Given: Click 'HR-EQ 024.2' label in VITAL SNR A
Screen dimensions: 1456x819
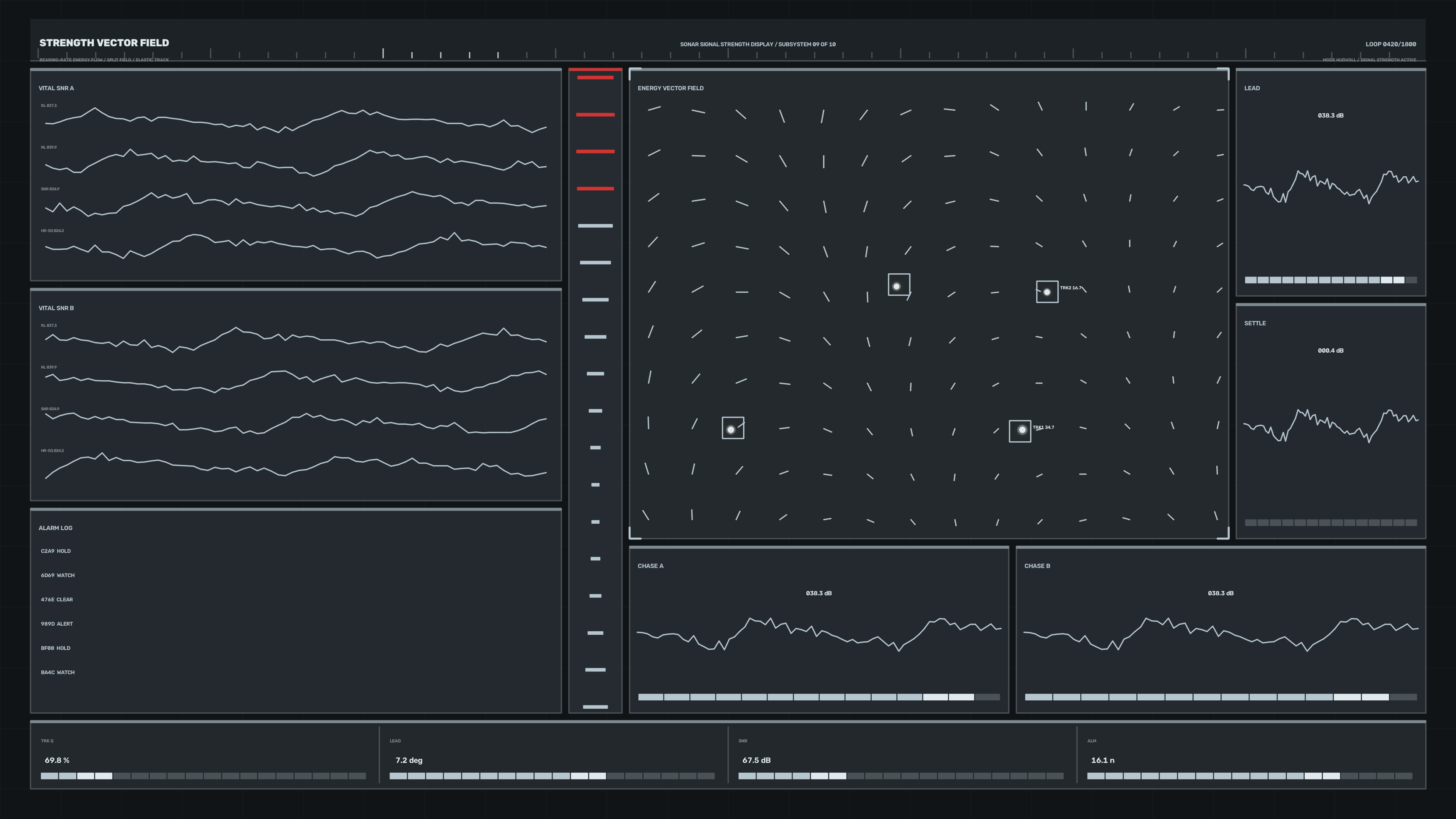Looking at the screenshot, I should pos(52,231).
